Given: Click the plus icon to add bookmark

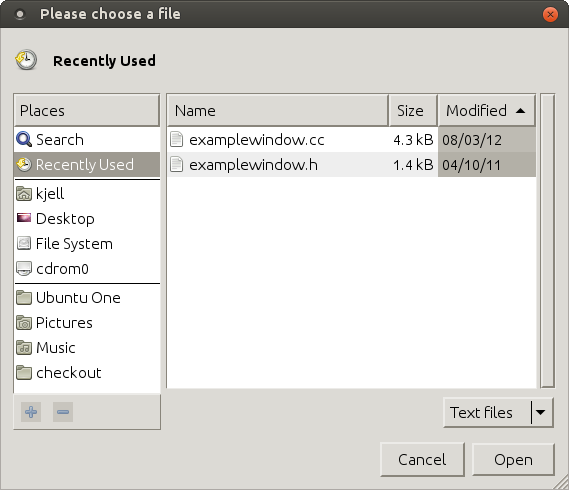Looking at the screenshot, I should click(x=31, y=412).
